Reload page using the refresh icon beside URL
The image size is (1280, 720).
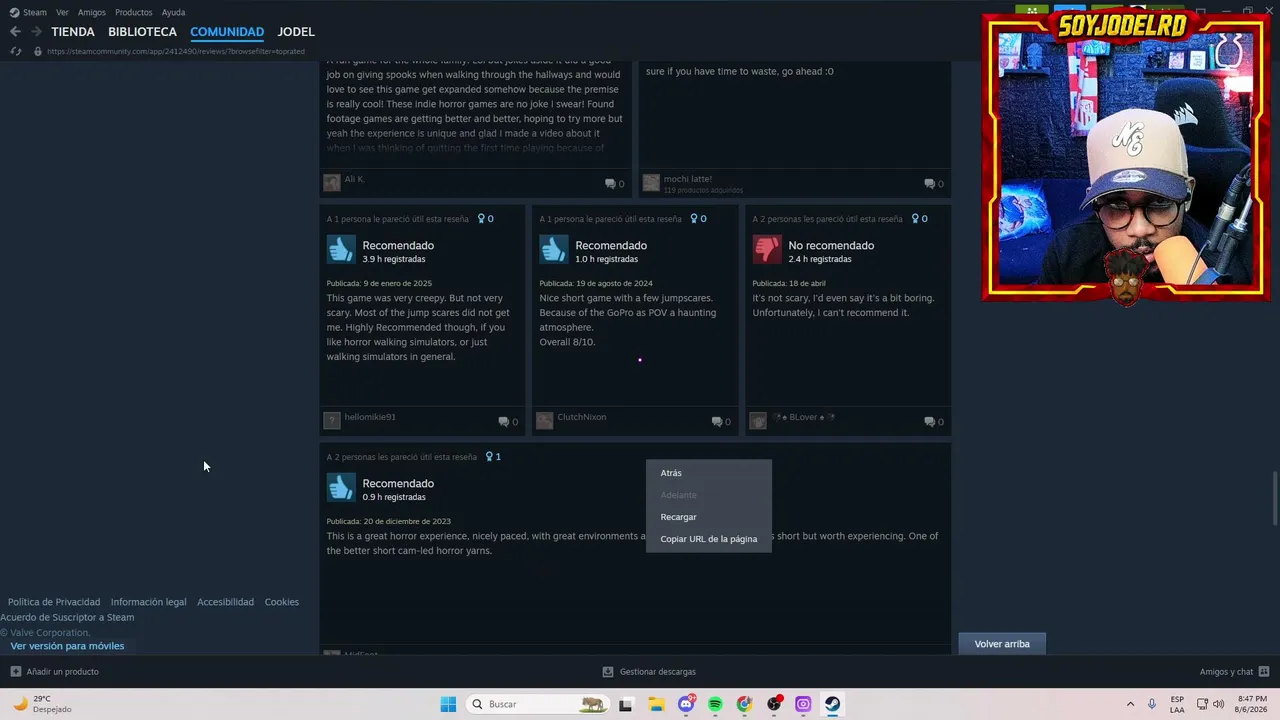pos(16,51)
